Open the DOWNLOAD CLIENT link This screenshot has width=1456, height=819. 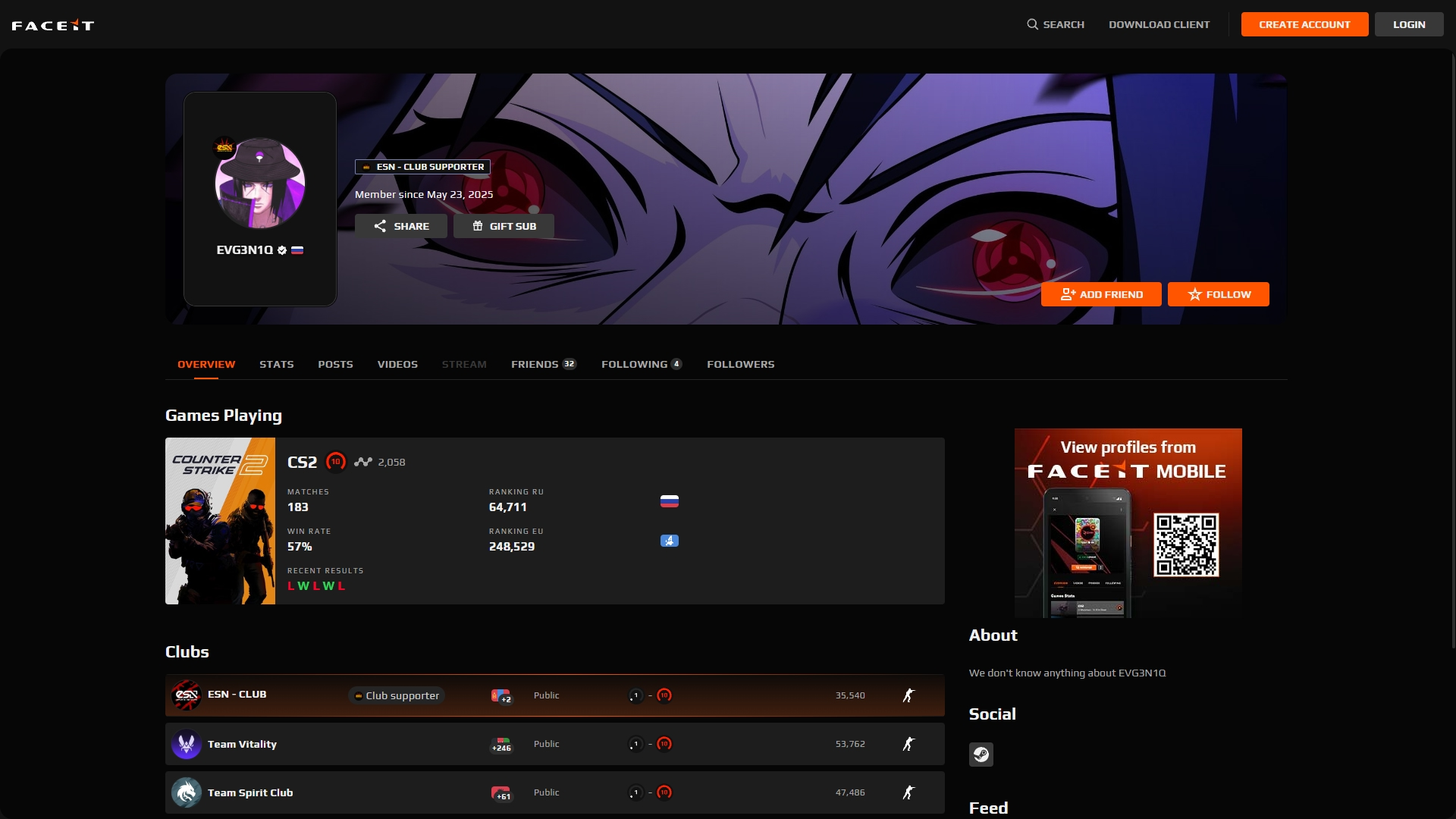pos(1159,24)
